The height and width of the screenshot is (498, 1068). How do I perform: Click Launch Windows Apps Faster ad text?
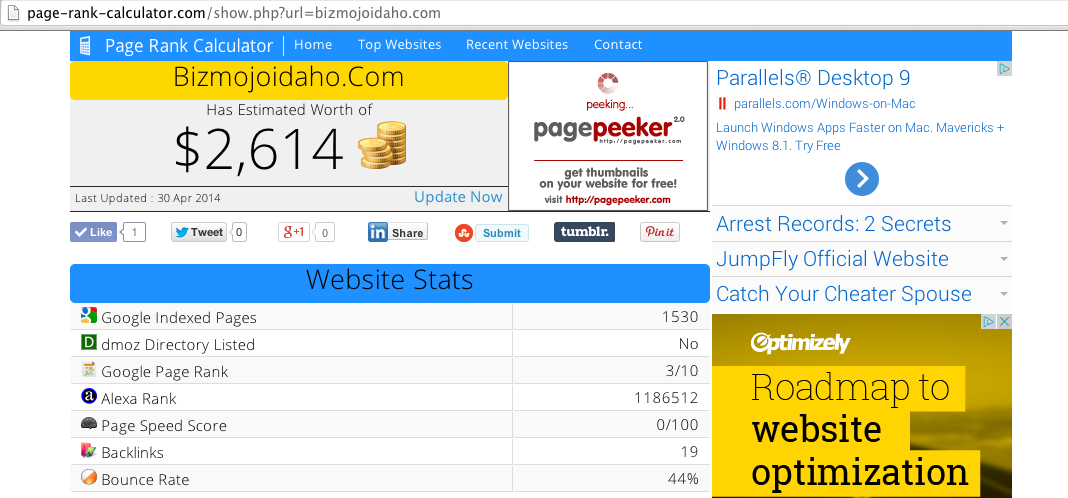(860, 136)
